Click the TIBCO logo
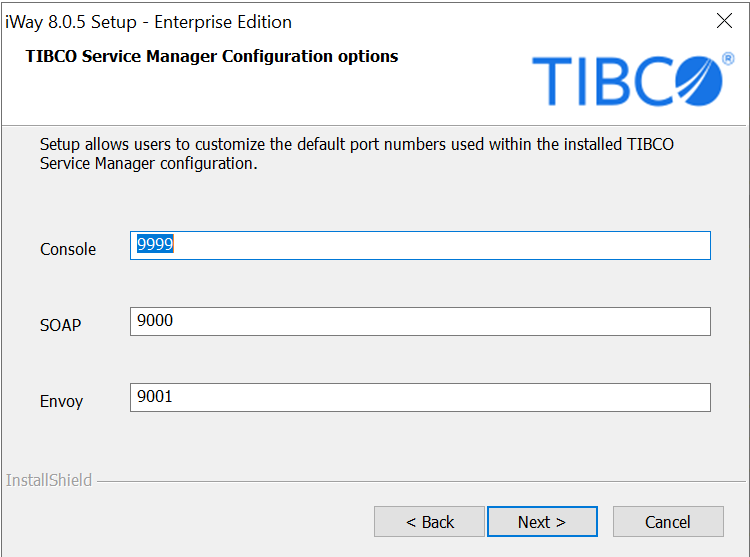Image resolution: width=750 pixels, height=557 pixels. [633, 80]
